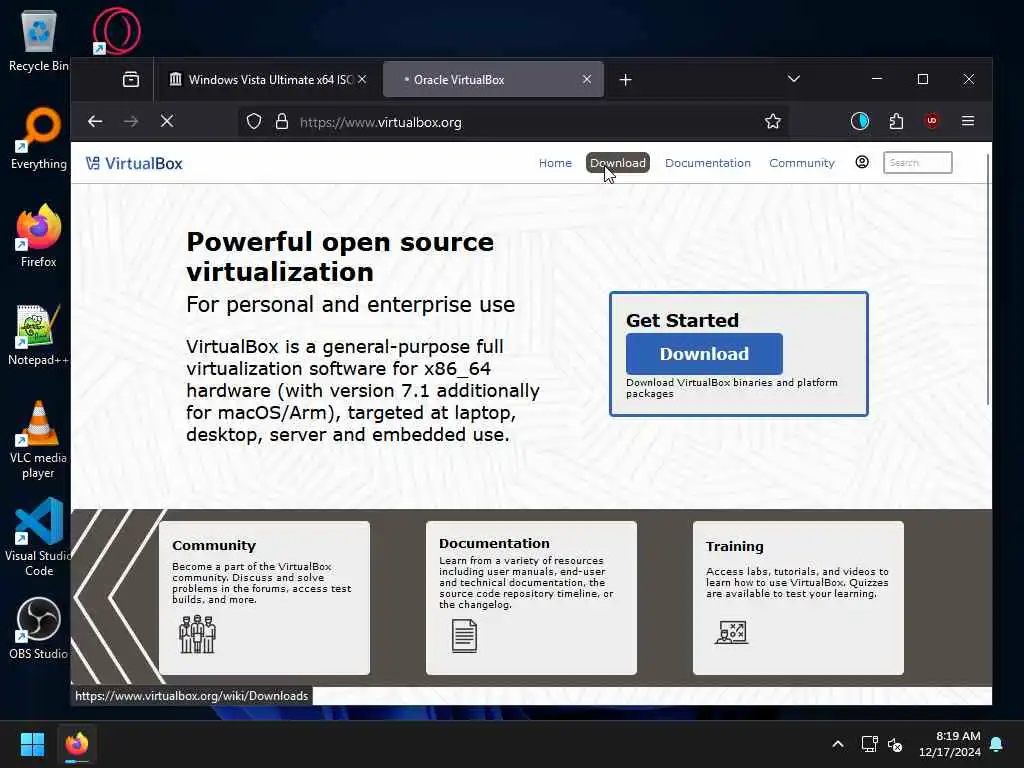The width and height of the screenshot is (1024, 768).
Task: Open the Community card heading
Action: tap(214, 545)
